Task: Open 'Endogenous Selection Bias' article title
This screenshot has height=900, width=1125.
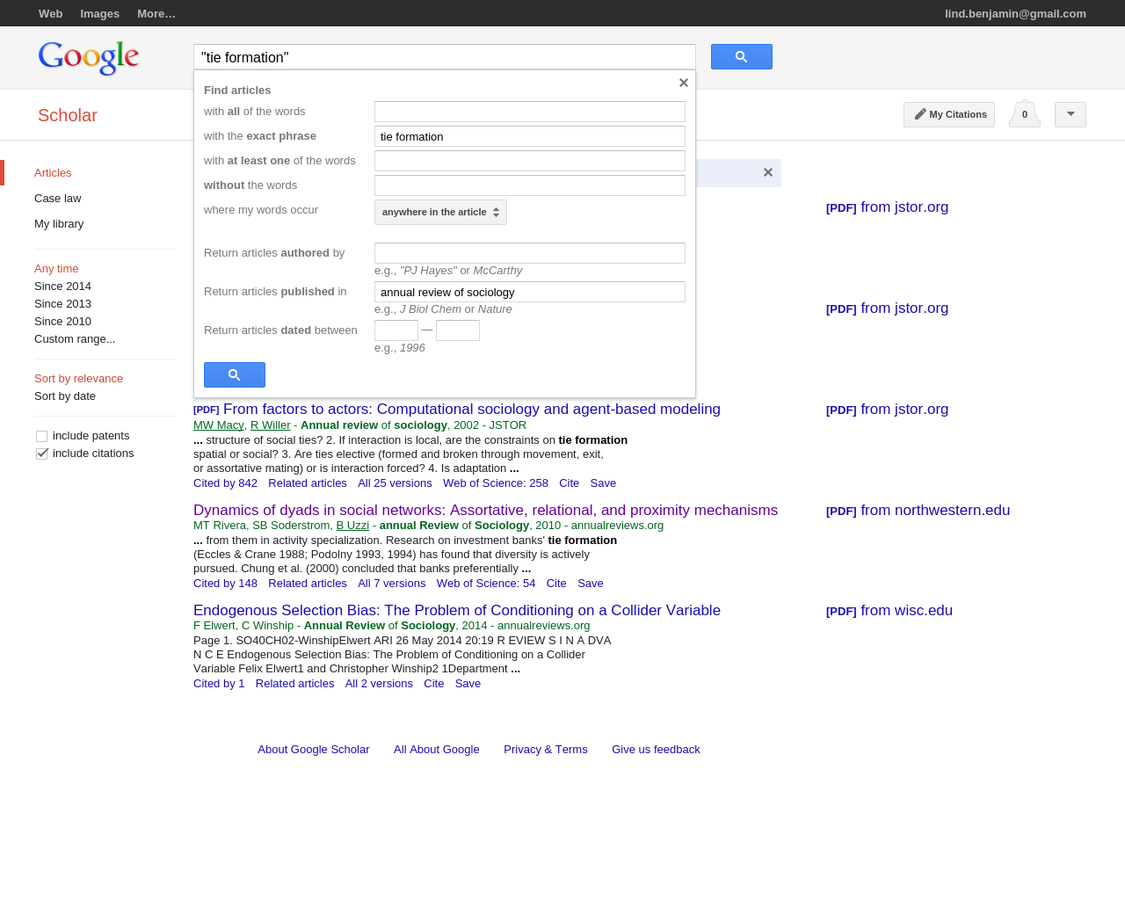Action: click(x=456, y=610)
